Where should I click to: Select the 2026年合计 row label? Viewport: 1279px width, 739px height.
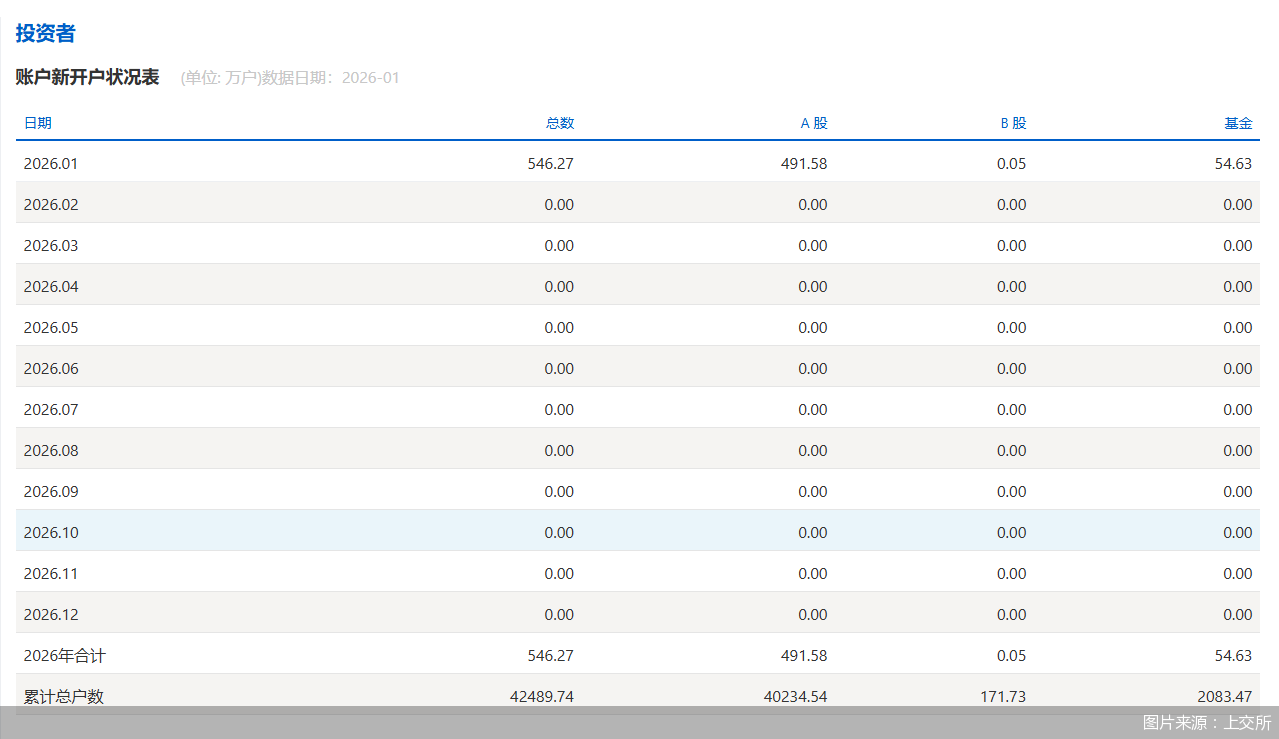point(65,656)
